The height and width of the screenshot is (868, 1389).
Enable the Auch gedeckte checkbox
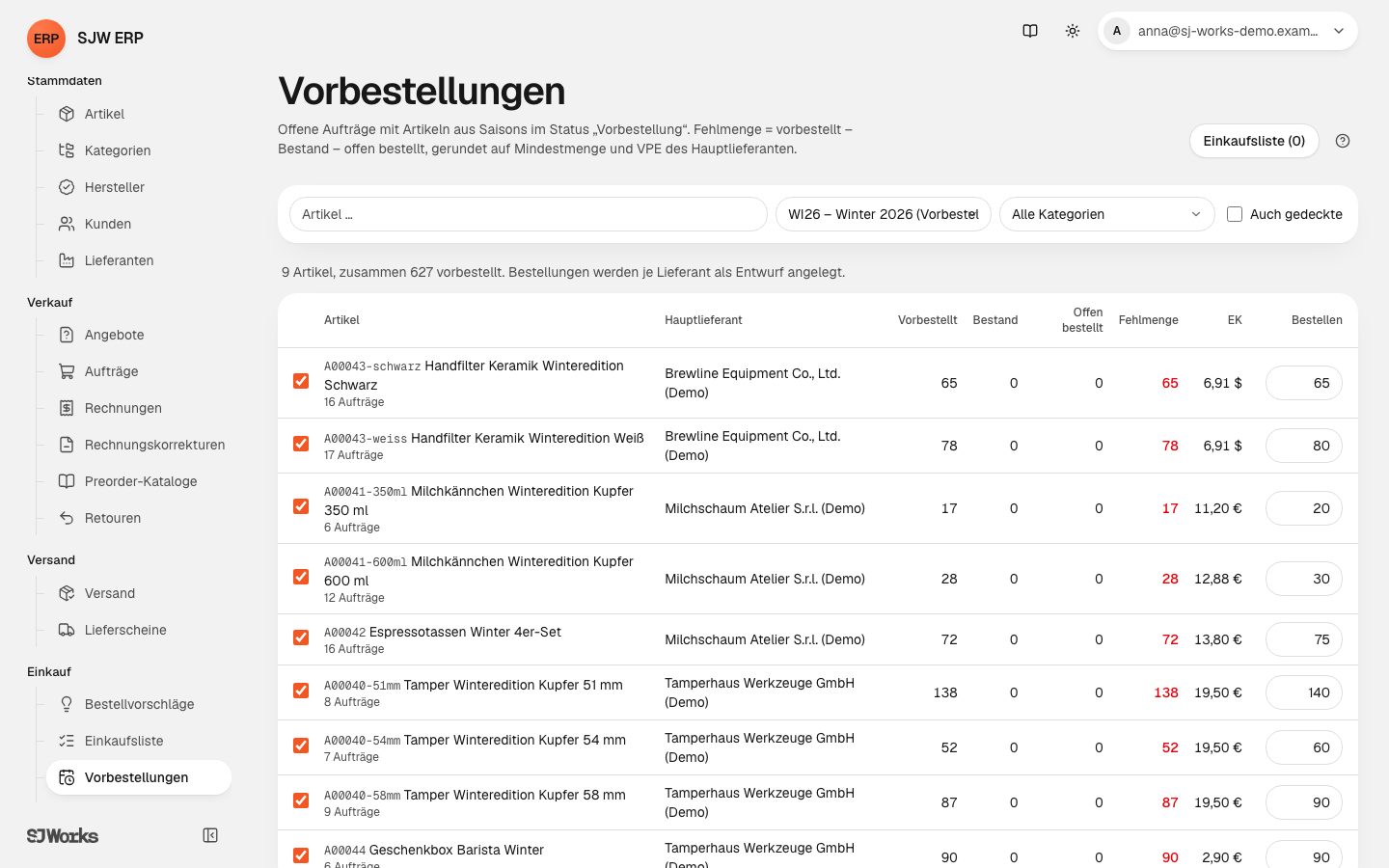click(x=1235, y=214)
